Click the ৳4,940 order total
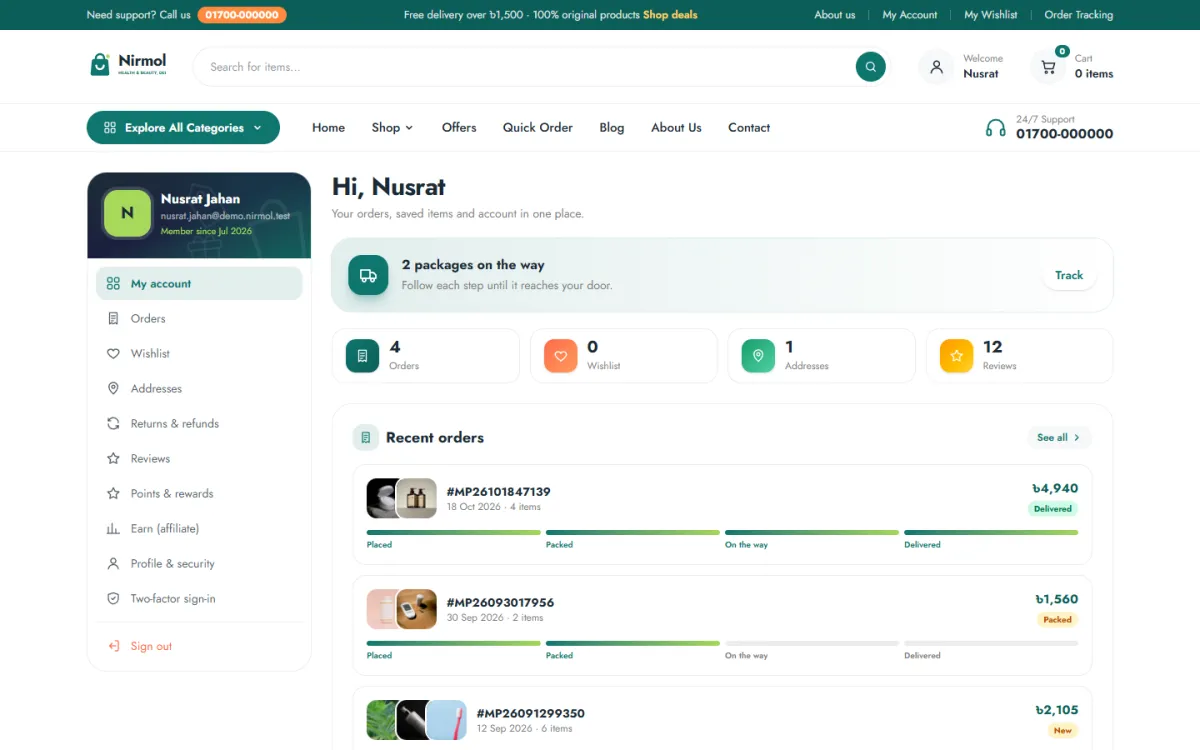This screenshot has height=750, width=1200. [x=1055, y=488]
